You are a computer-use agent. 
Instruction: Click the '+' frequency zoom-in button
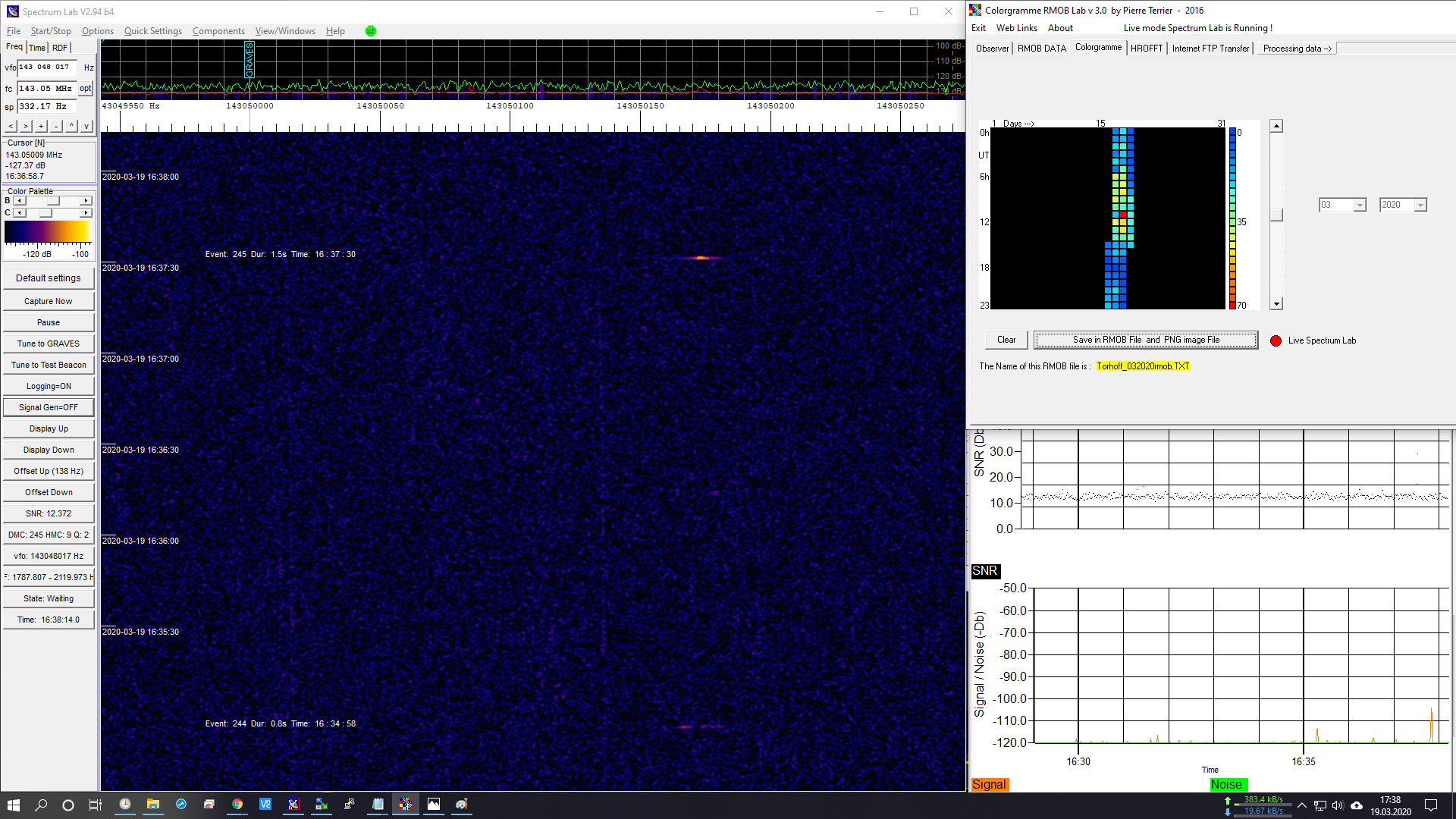click(x=41, y=126)
